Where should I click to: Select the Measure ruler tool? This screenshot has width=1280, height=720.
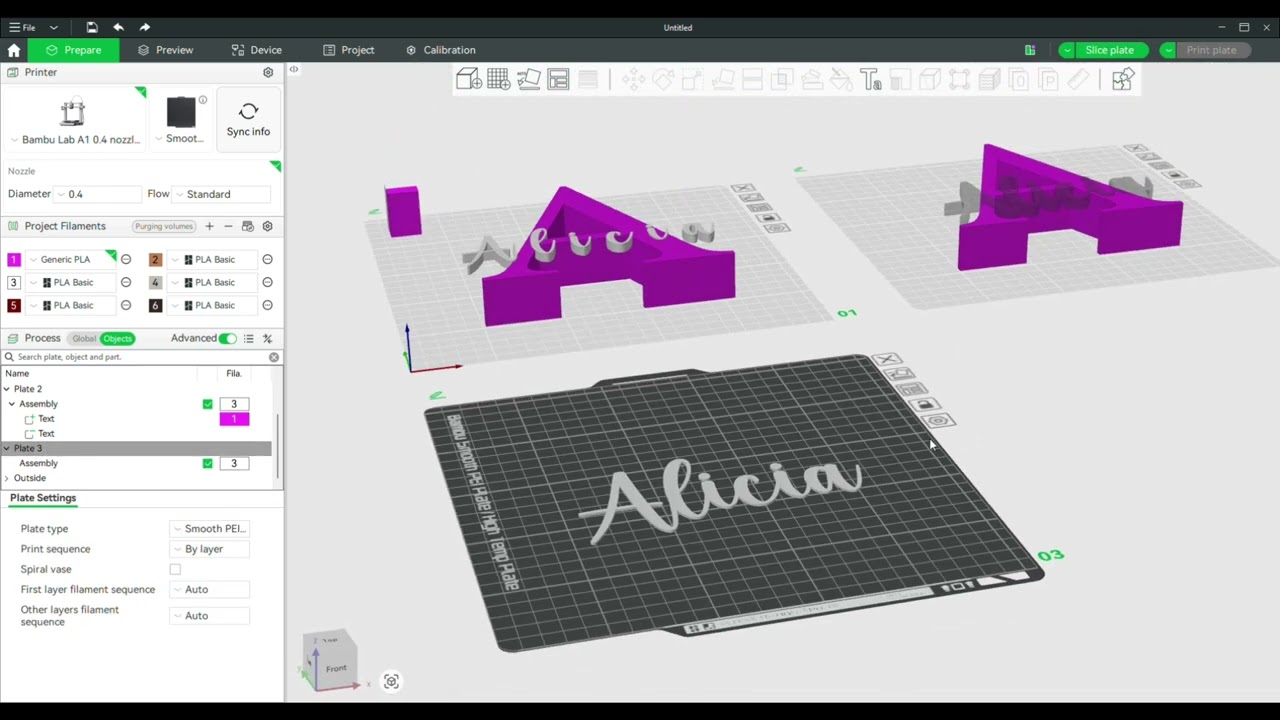coord(1078,80)
